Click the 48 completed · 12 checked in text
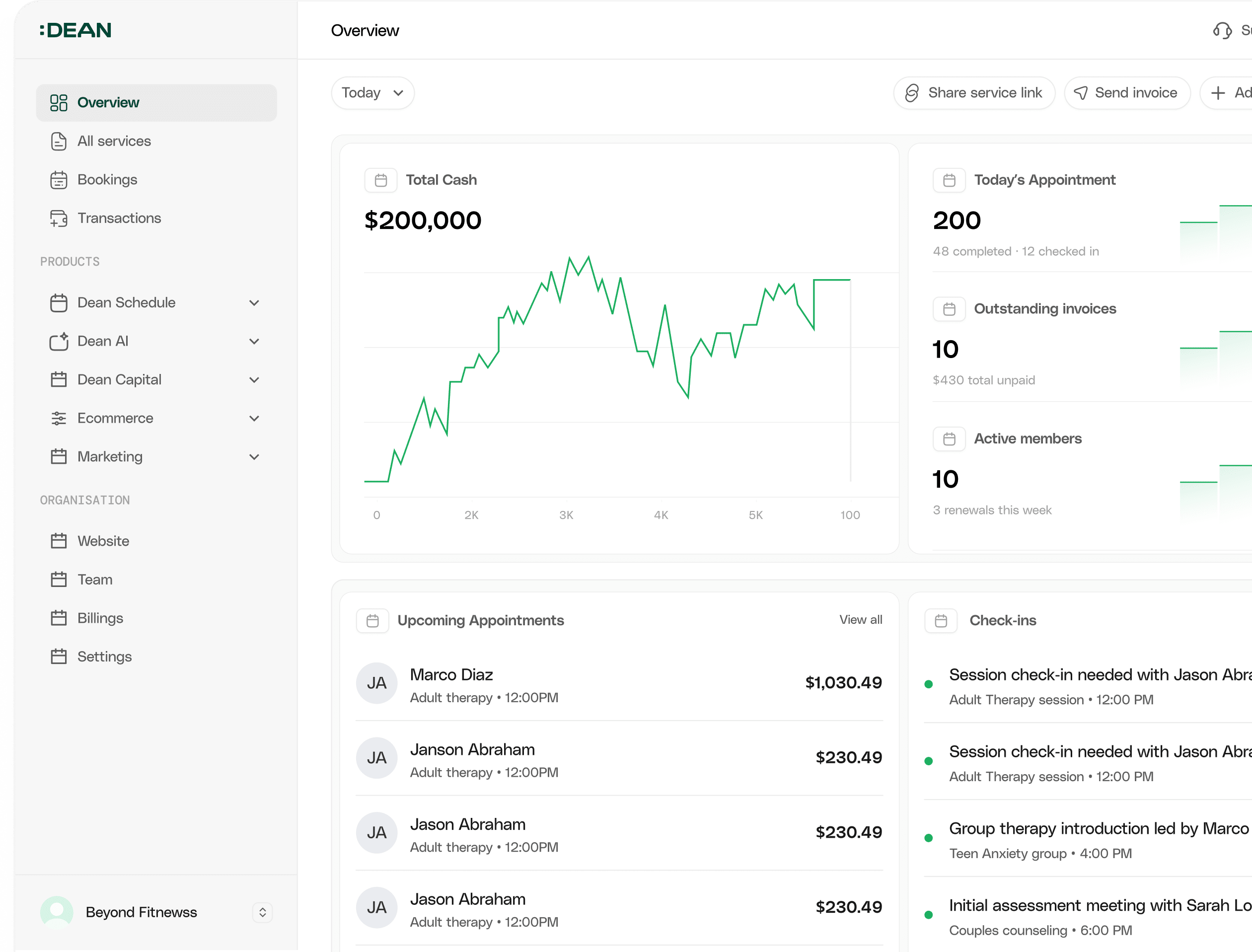This screenshot has height=952, width=1252. click(1016, 252)
